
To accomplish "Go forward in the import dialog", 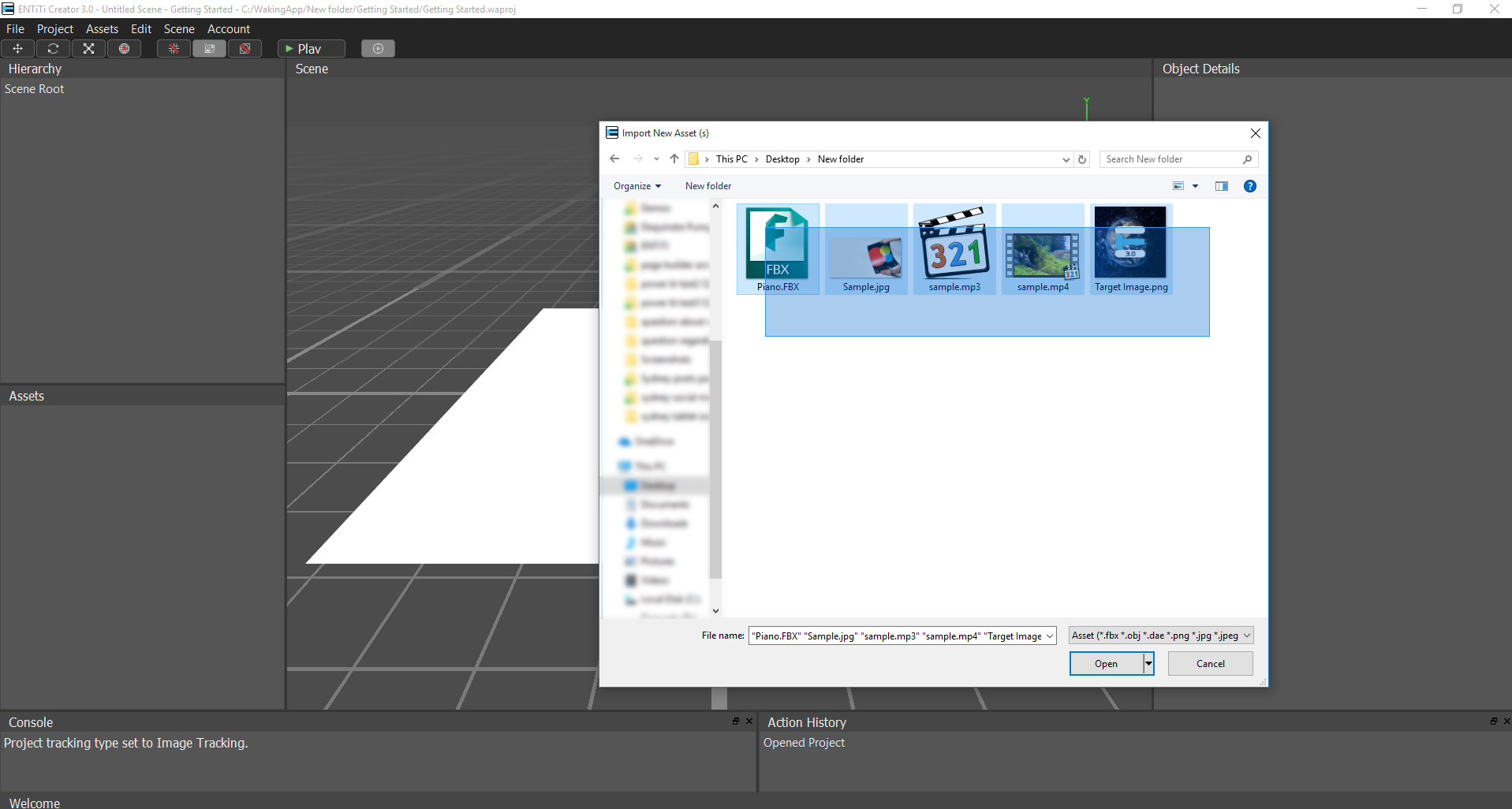I will [637, 159].
